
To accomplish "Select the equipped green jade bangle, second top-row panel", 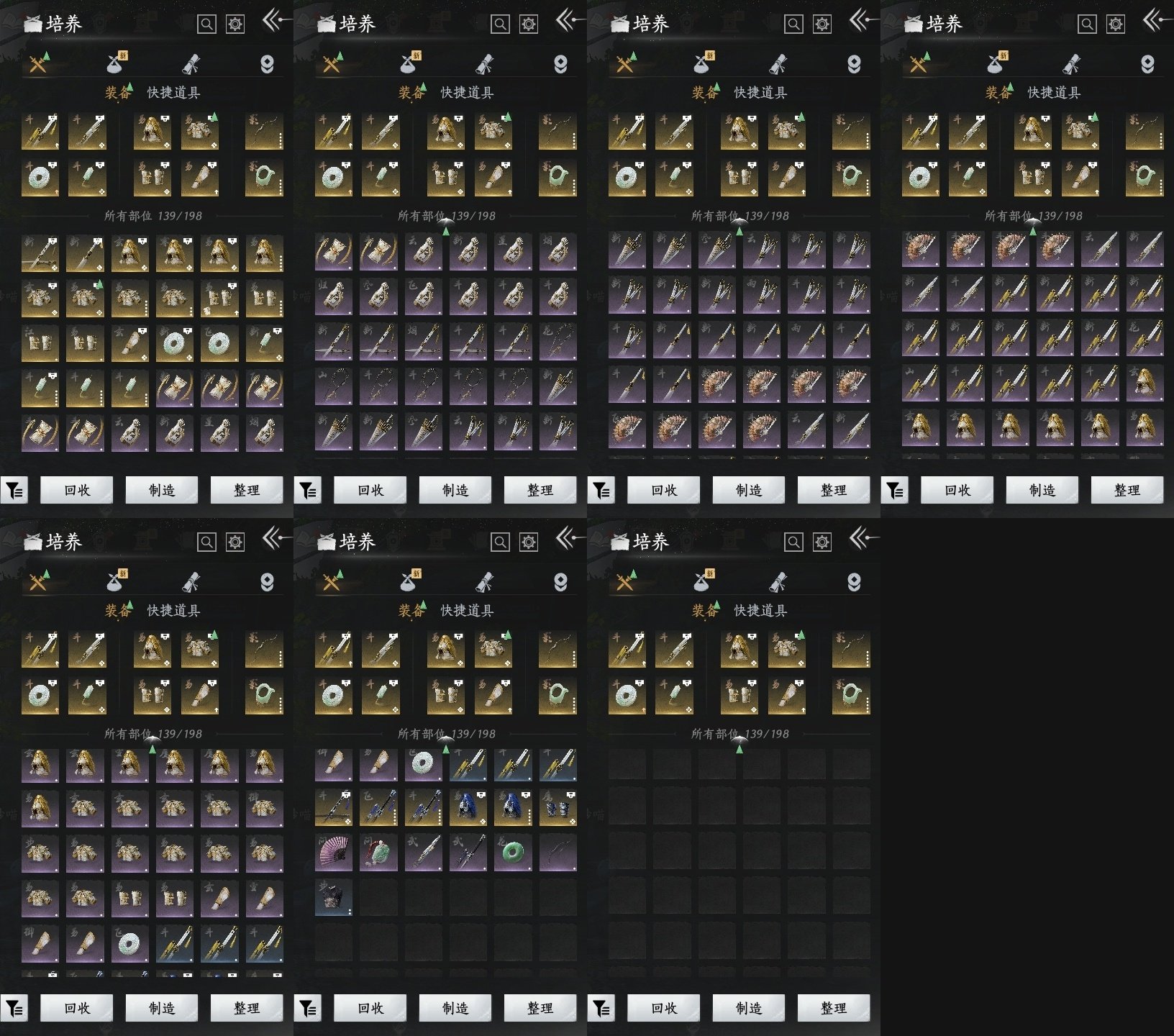I will 558,178.
